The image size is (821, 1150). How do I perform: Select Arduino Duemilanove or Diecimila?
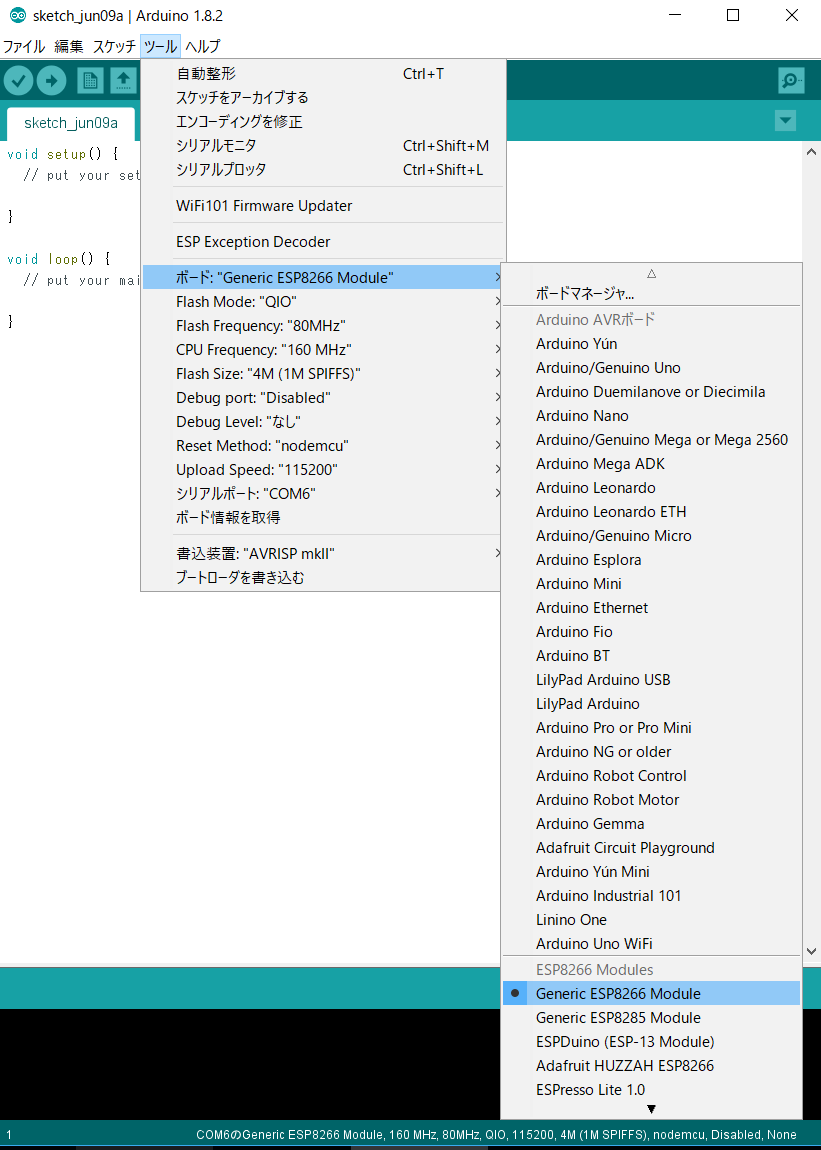pos(652,392)
